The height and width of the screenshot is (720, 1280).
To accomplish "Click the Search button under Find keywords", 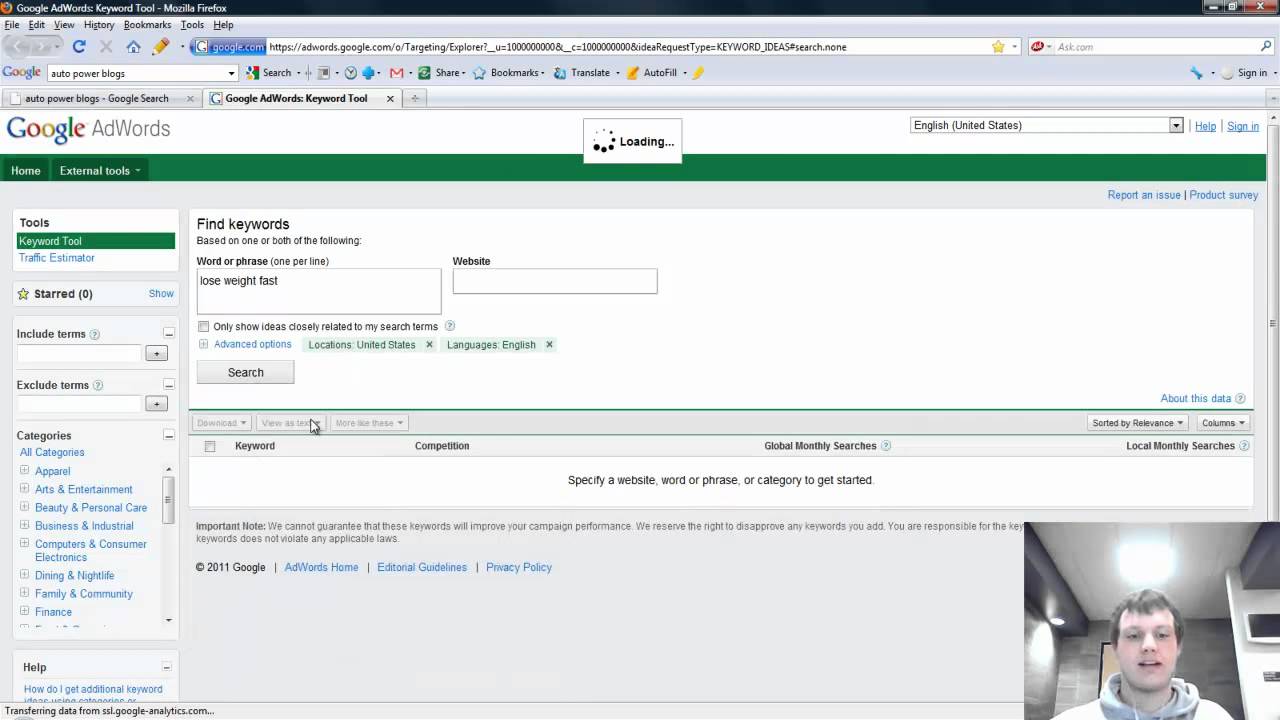I will coord(245,372).
